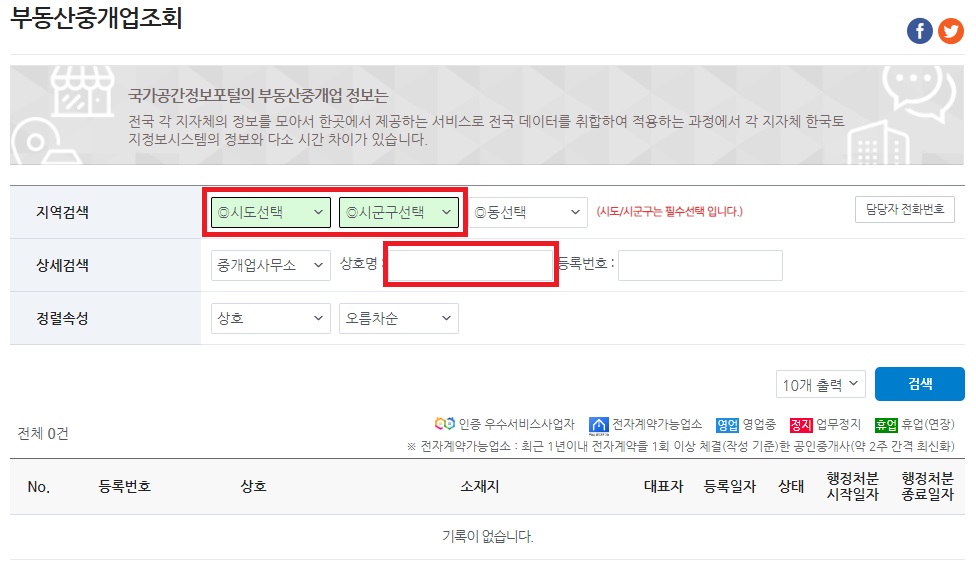Click the 행정처분 종료일자 column header

tap(927, 486)
